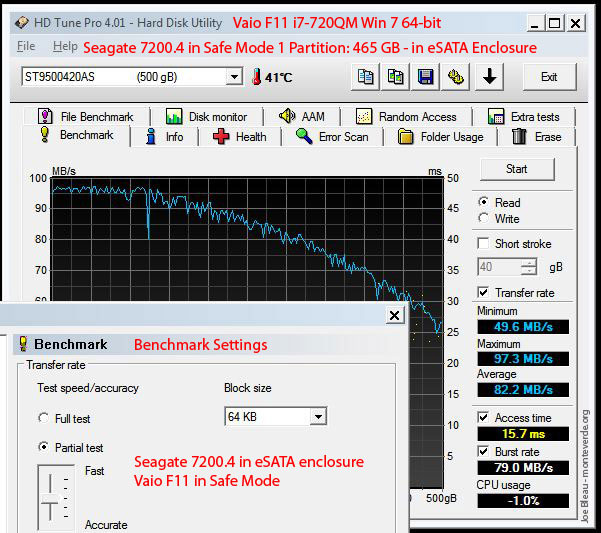Click the Health red cross icon
Image resolution: width=601 pixels, height=533 pixels.
(221, 136)
